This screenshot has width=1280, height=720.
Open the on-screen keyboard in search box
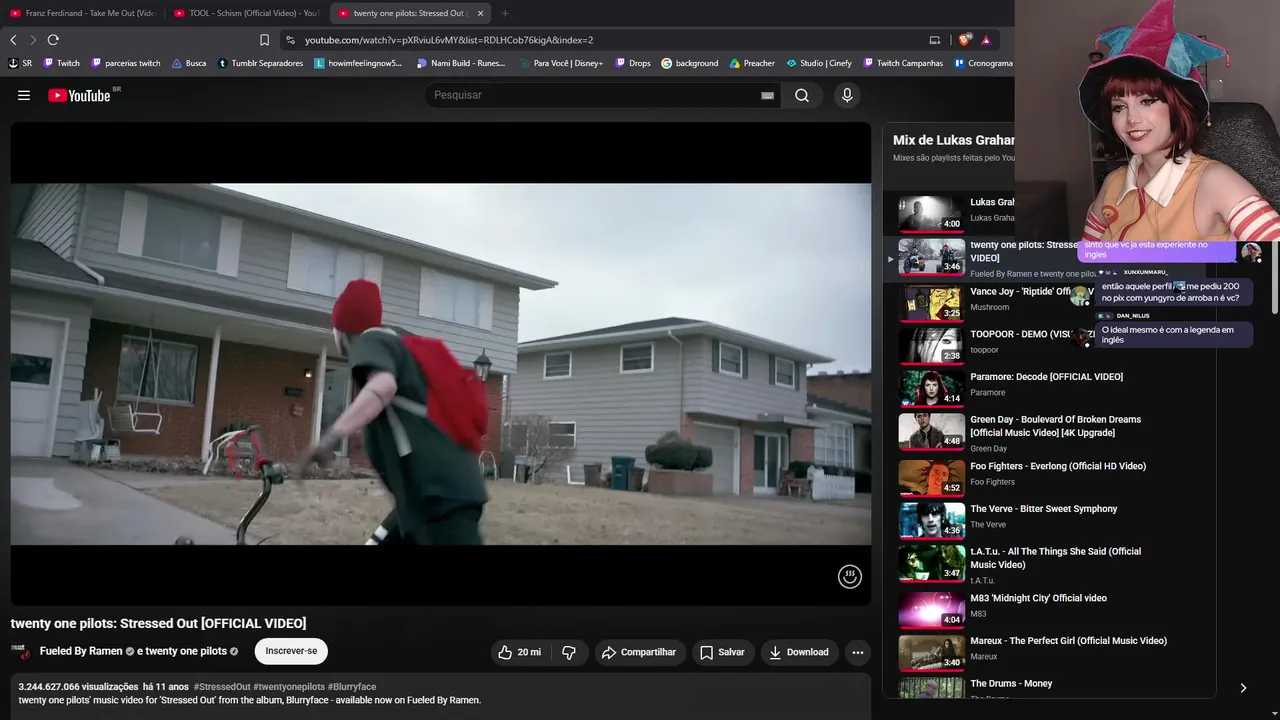767,95
